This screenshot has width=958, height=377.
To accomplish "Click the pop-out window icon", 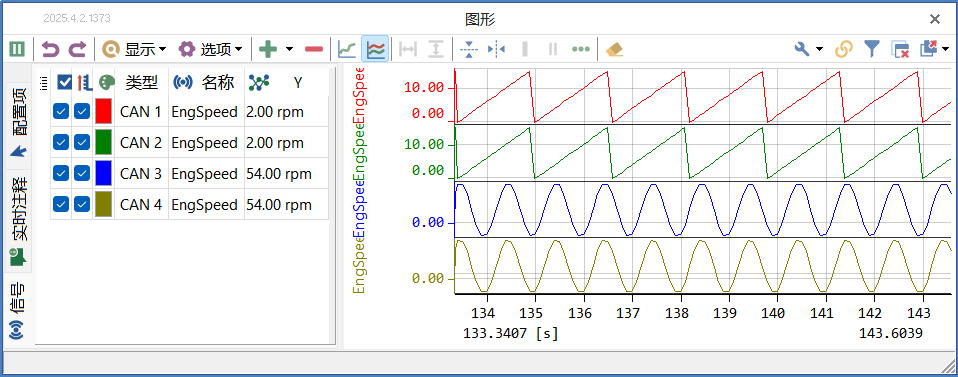I will tap(928, 49).
